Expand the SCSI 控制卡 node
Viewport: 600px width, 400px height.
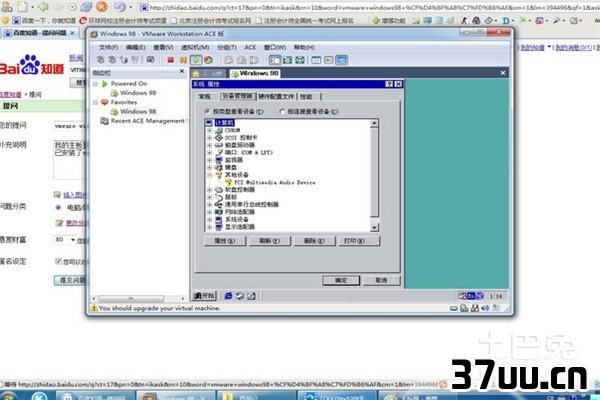coord(209,138)
